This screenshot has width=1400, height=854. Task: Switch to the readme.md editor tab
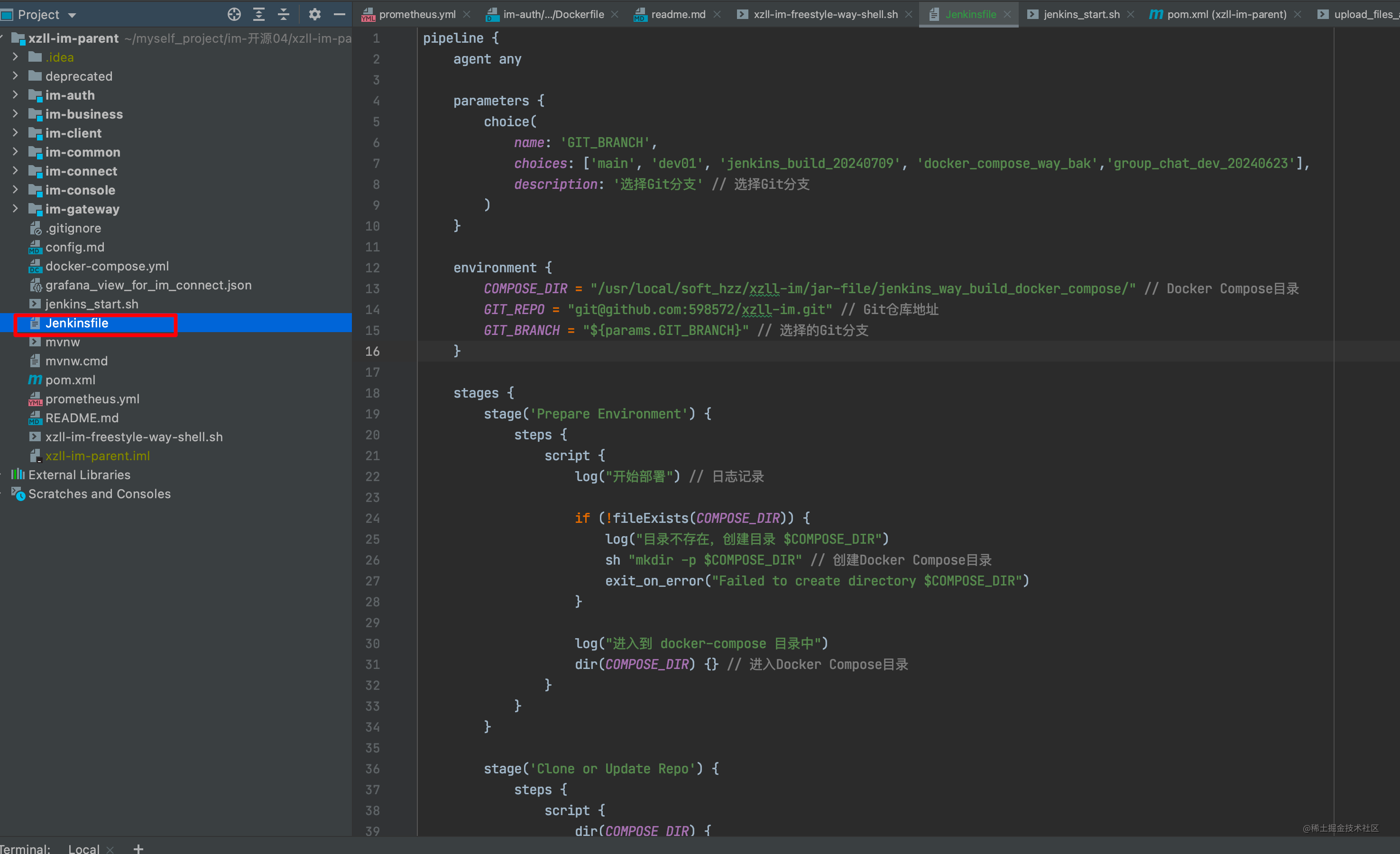tap(678, 14)
